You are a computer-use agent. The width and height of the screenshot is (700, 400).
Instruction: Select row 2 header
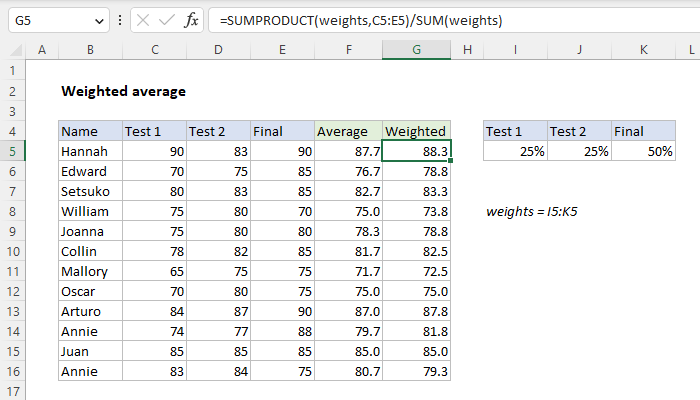pos(12,91)
